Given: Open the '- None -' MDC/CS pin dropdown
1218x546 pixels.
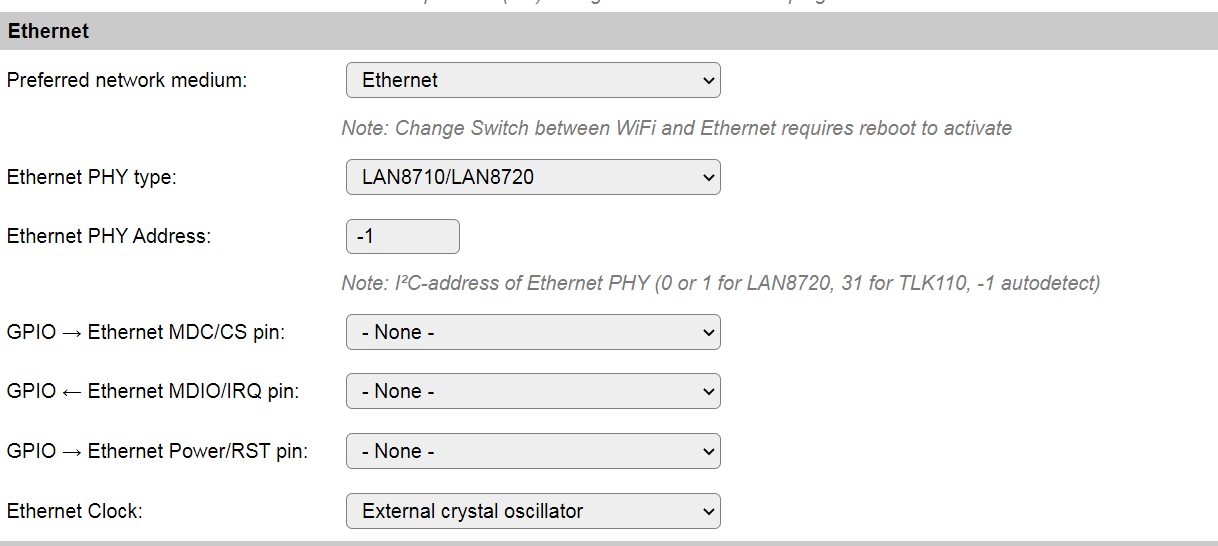Looking at the screenshot, I should 520,332.
